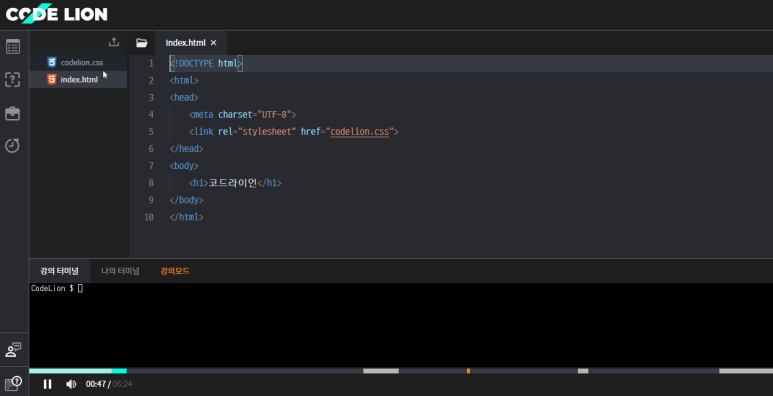Open the question mark quiz sidebar icon
Image resolution: width=773 pixels, height=396 pixels.
click(x=13, y=79)
